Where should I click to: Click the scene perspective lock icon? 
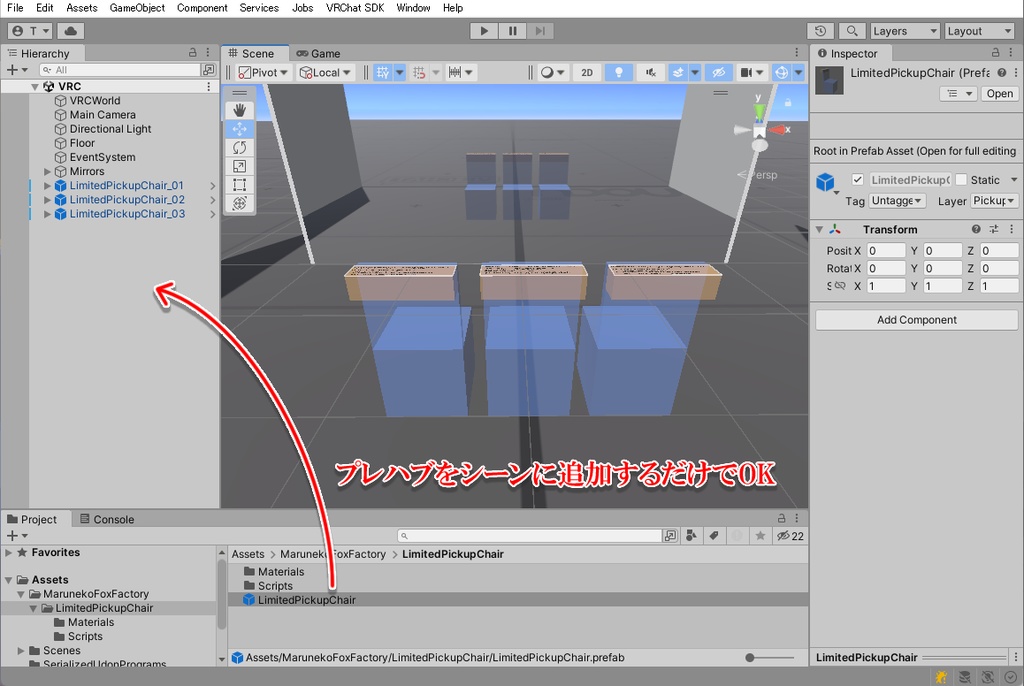pyautogui.click(x=788, y=103)
